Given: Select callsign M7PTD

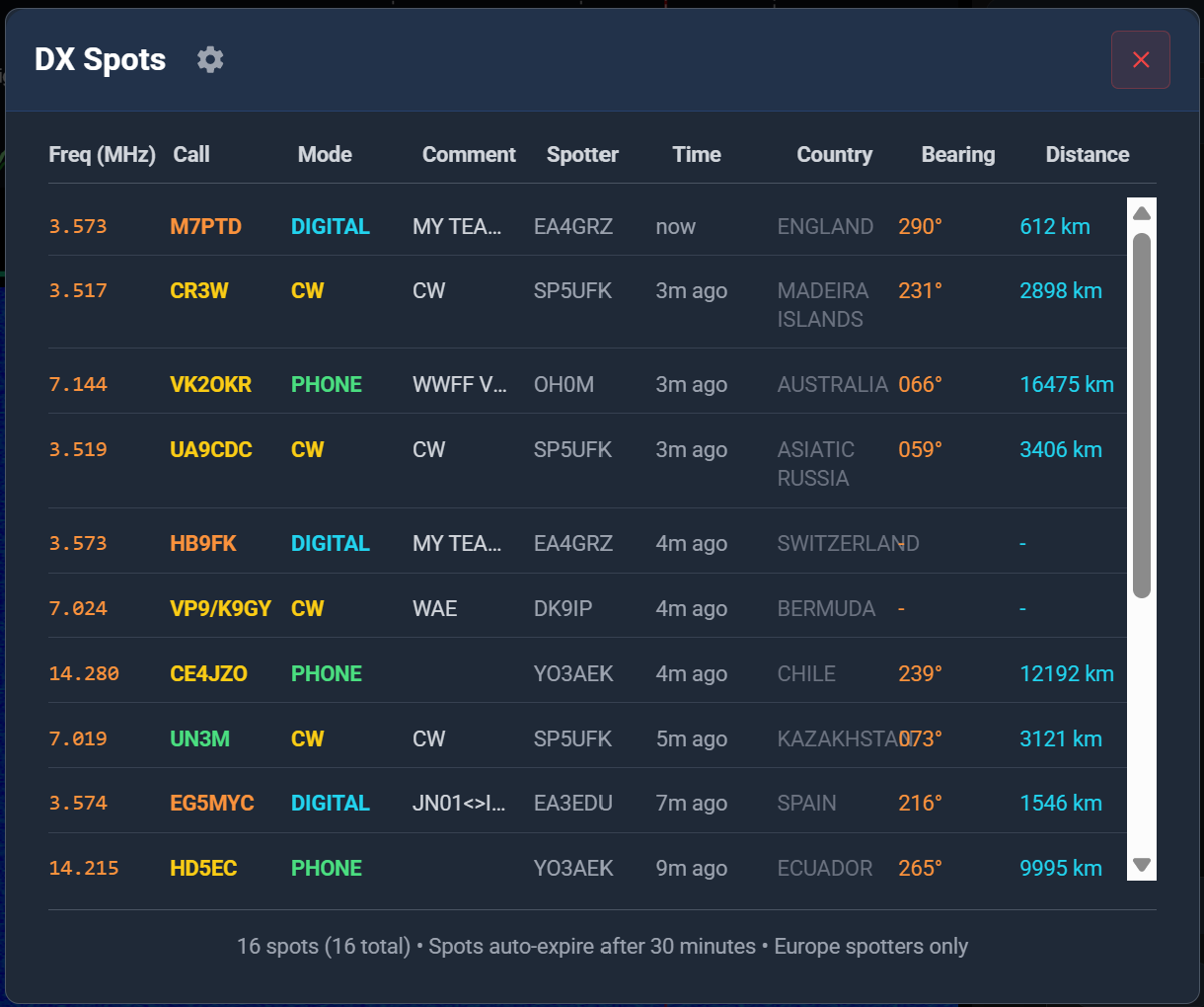Looking at the screenshot, I should [205, 226].
